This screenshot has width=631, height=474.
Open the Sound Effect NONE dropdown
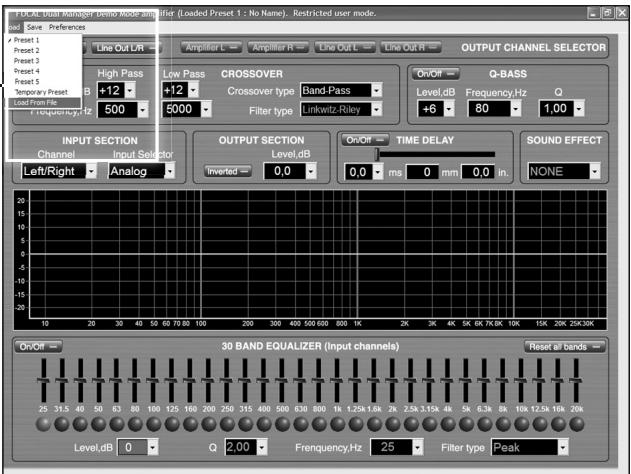pyautogui.click(x=595, y=171)
